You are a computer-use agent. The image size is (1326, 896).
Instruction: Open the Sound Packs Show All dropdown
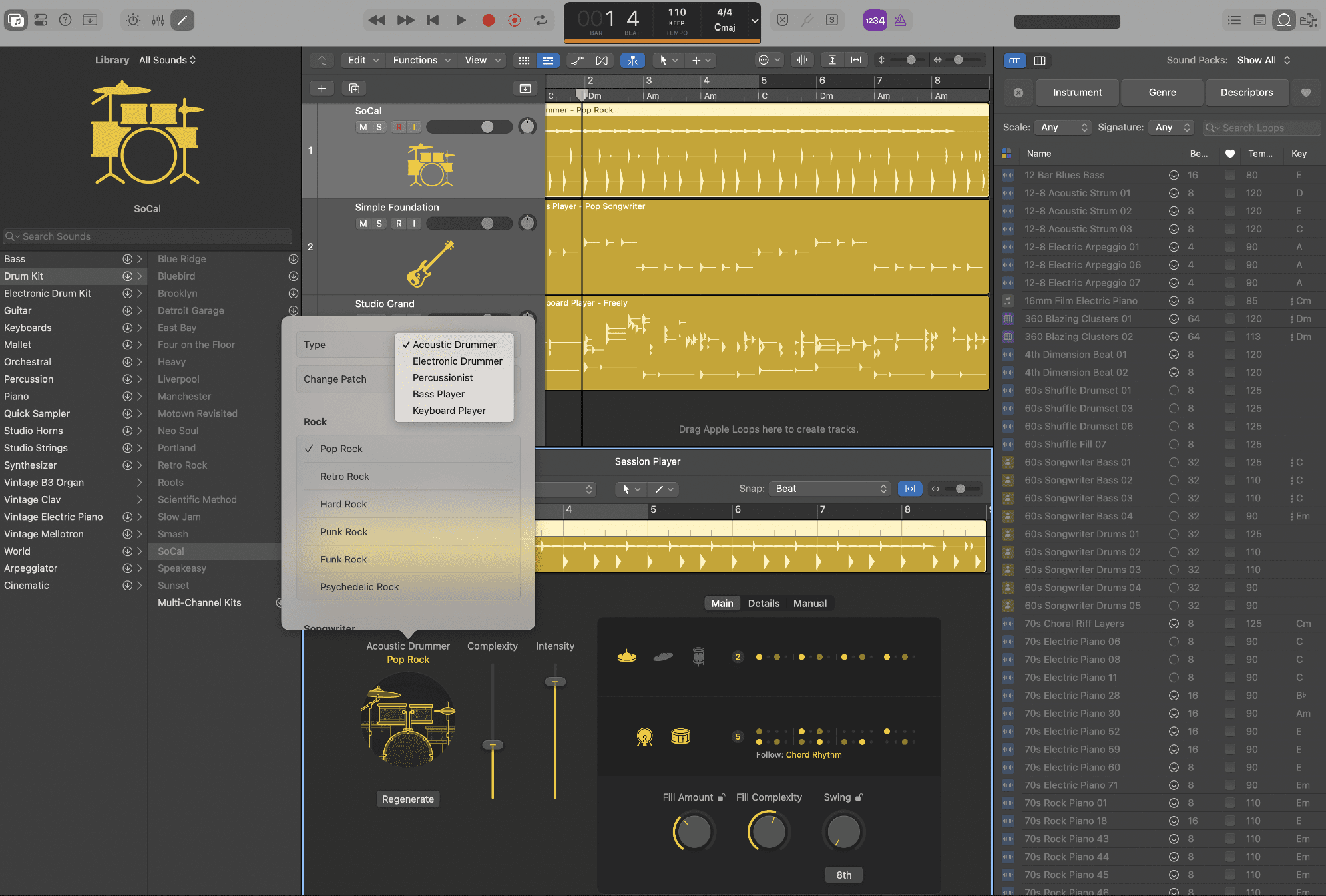pos(1263,60)
